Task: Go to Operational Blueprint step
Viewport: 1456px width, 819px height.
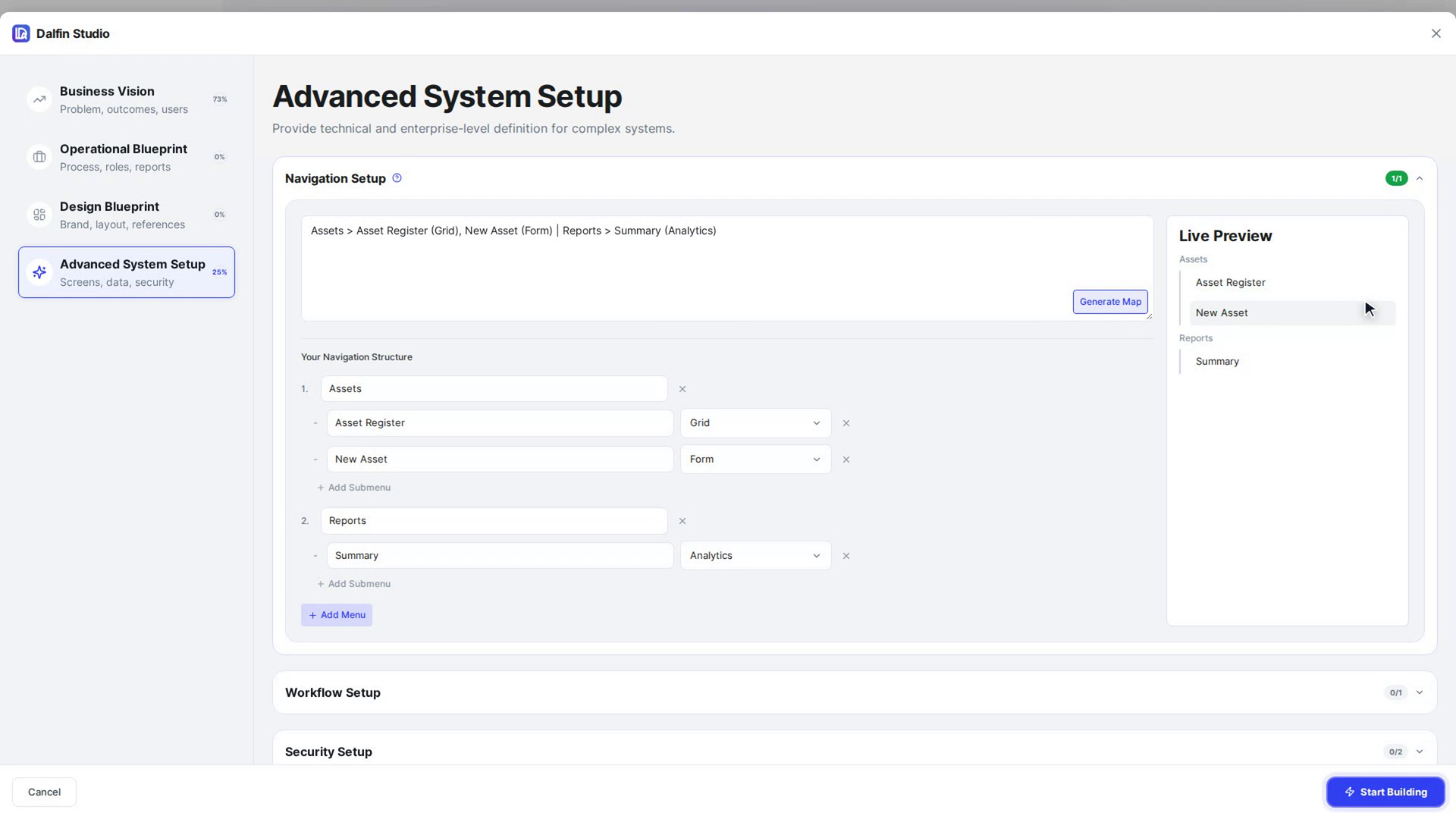Action: click(x=127, y=157)
